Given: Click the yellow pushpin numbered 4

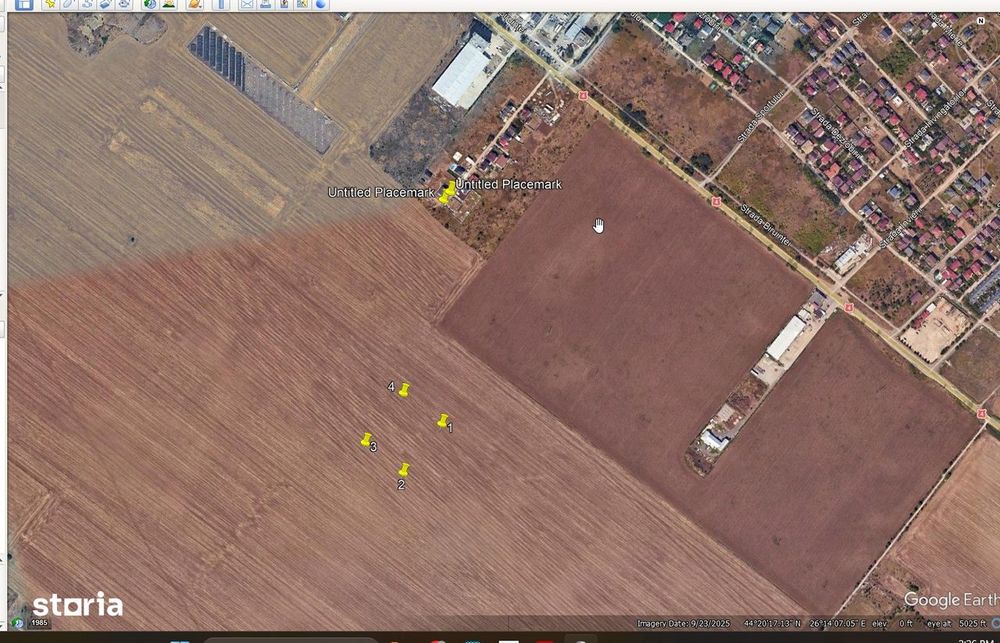Looking at the screenshot, I should [x=404, y=390].
